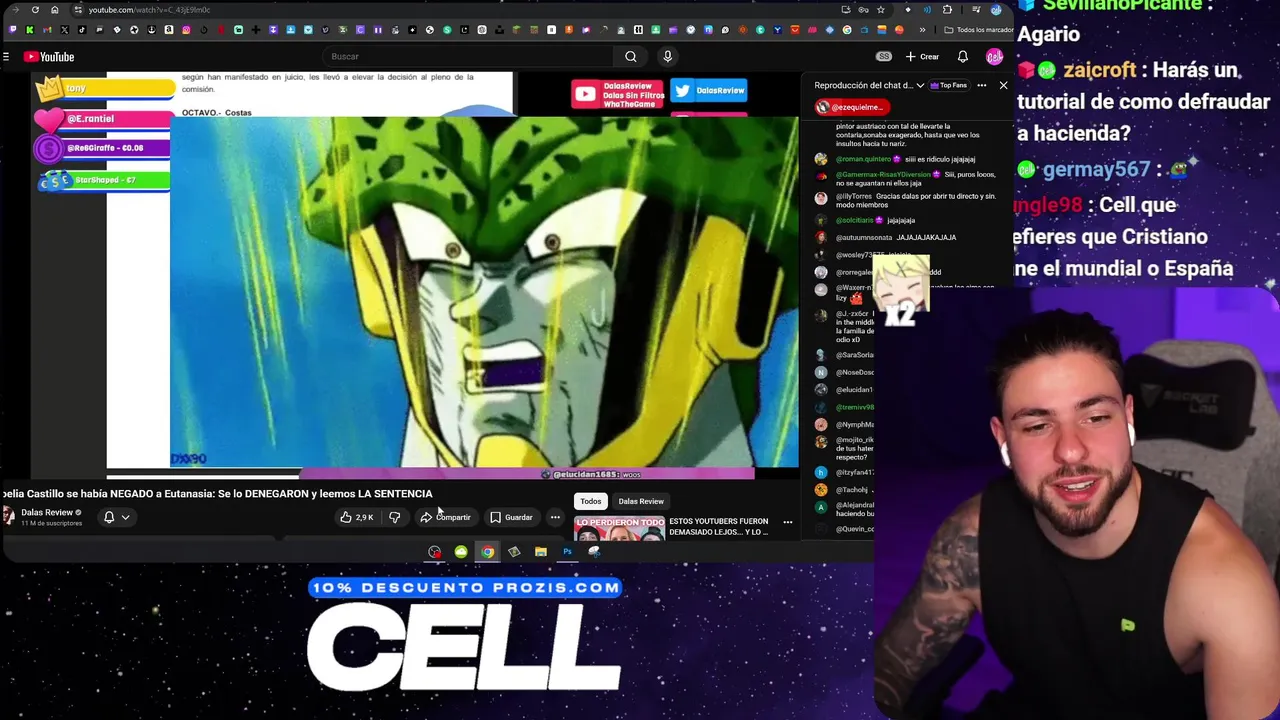Click the Crear button

(x=922, y=57)
